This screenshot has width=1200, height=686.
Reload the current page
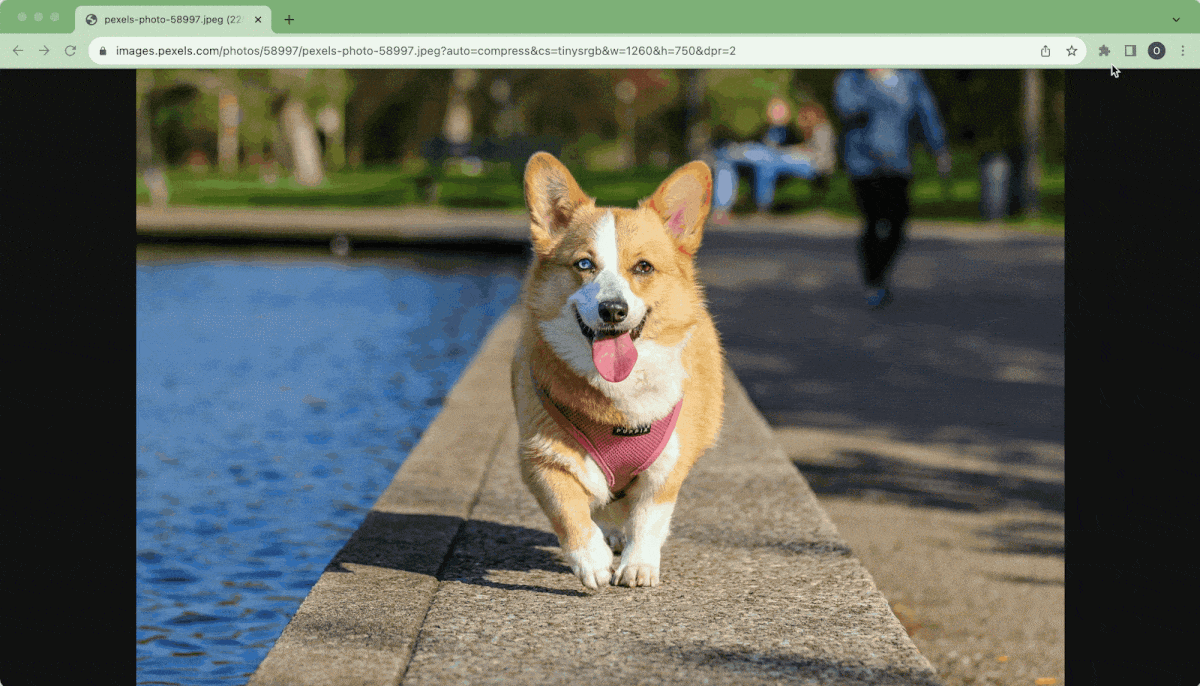point(69,50)
